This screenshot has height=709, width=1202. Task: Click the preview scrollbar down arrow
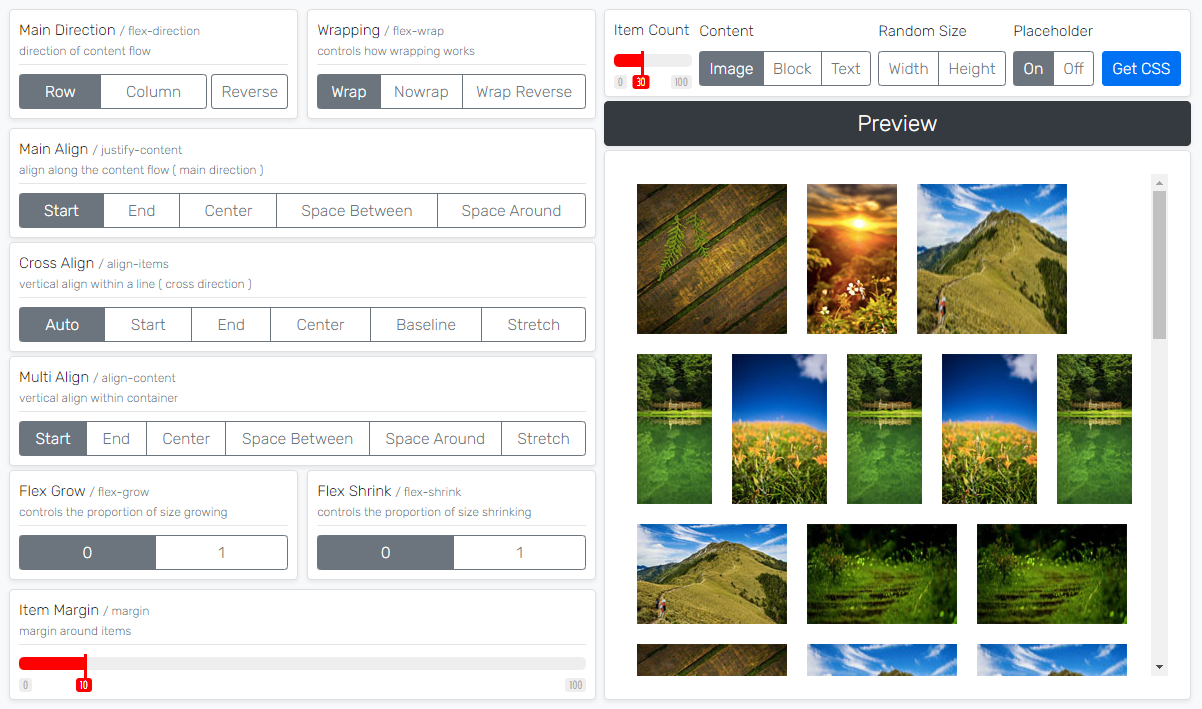1159,667
